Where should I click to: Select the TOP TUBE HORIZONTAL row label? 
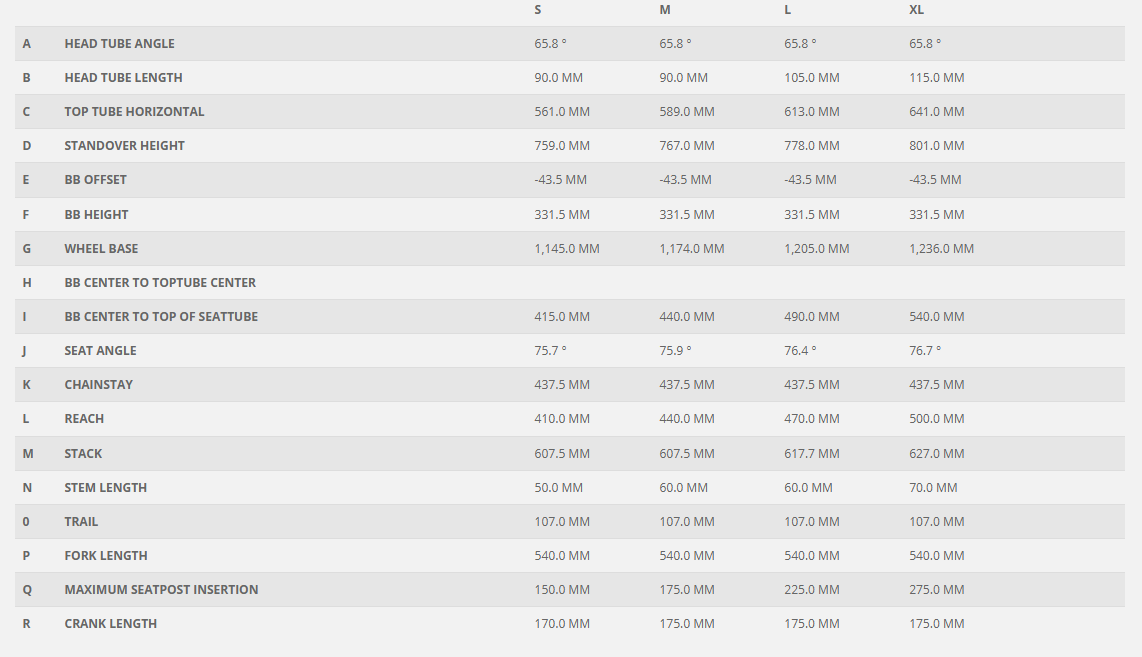point(134,112)
